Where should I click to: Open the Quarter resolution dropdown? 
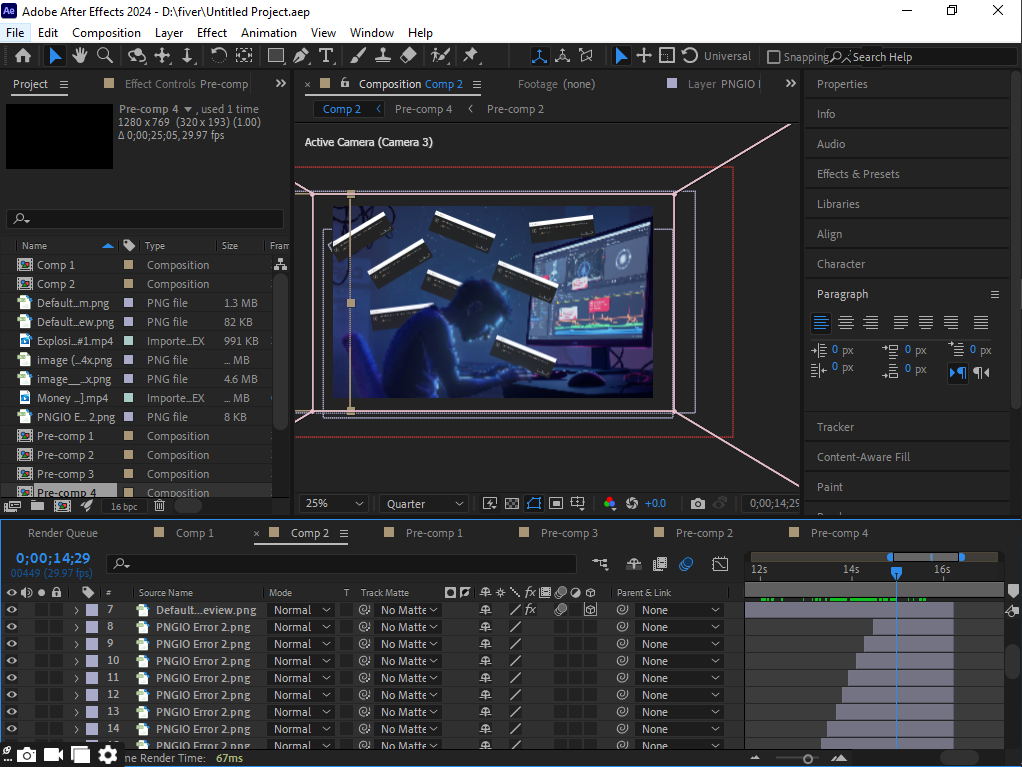[x=424, y=504]
